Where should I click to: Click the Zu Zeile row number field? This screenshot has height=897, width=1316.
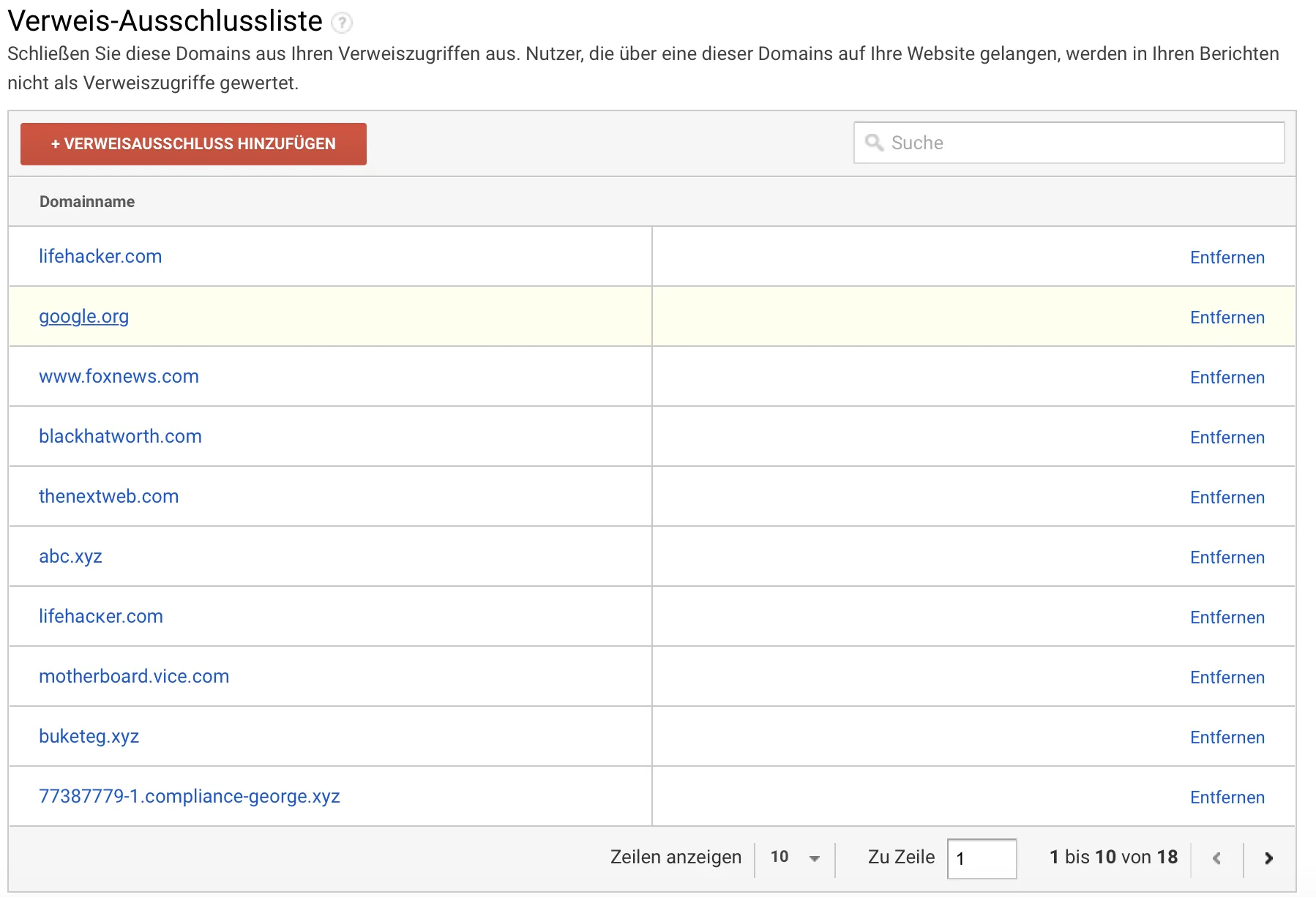pyautogui.click(x=981, y=858)
